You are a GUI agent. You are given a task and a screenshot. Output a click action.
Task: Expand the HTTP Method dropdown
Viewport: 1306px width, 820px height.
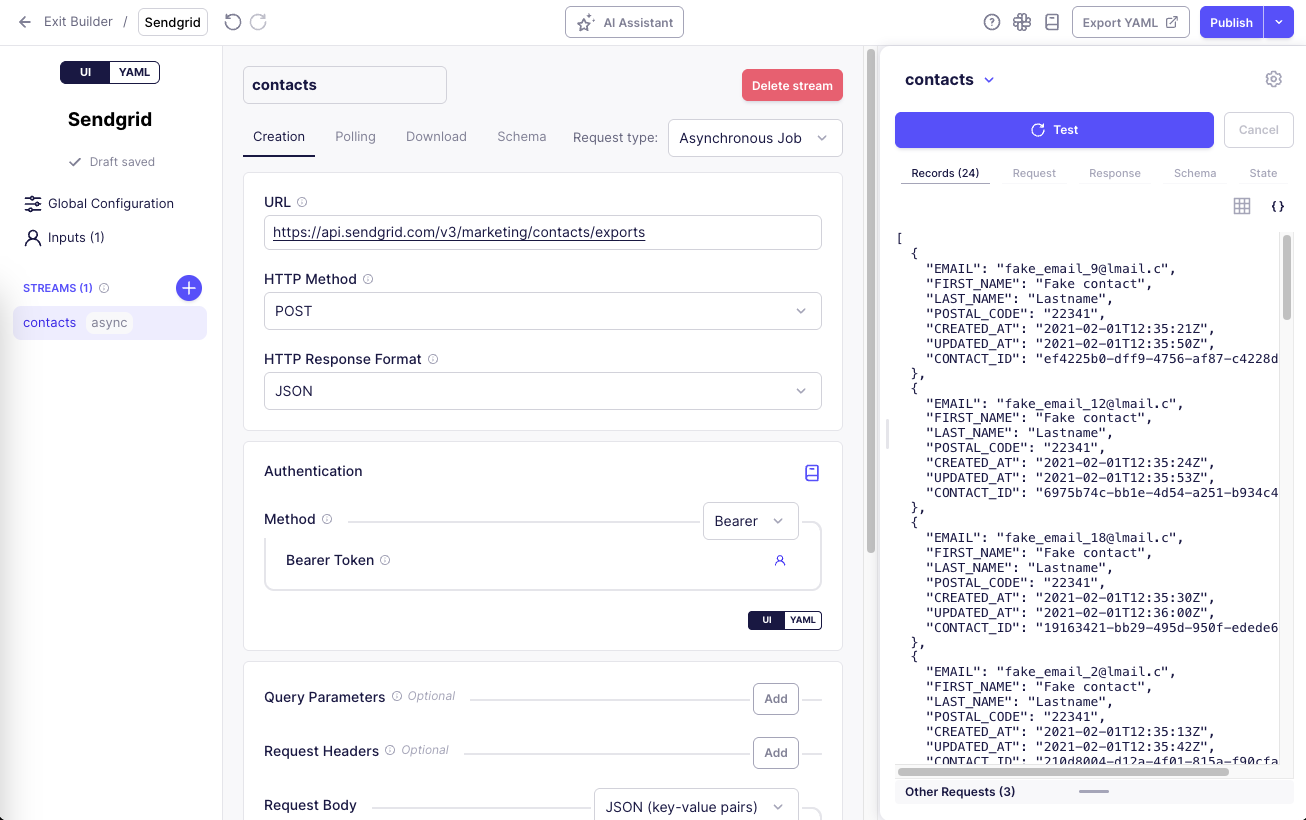click(x=542, y=311)
